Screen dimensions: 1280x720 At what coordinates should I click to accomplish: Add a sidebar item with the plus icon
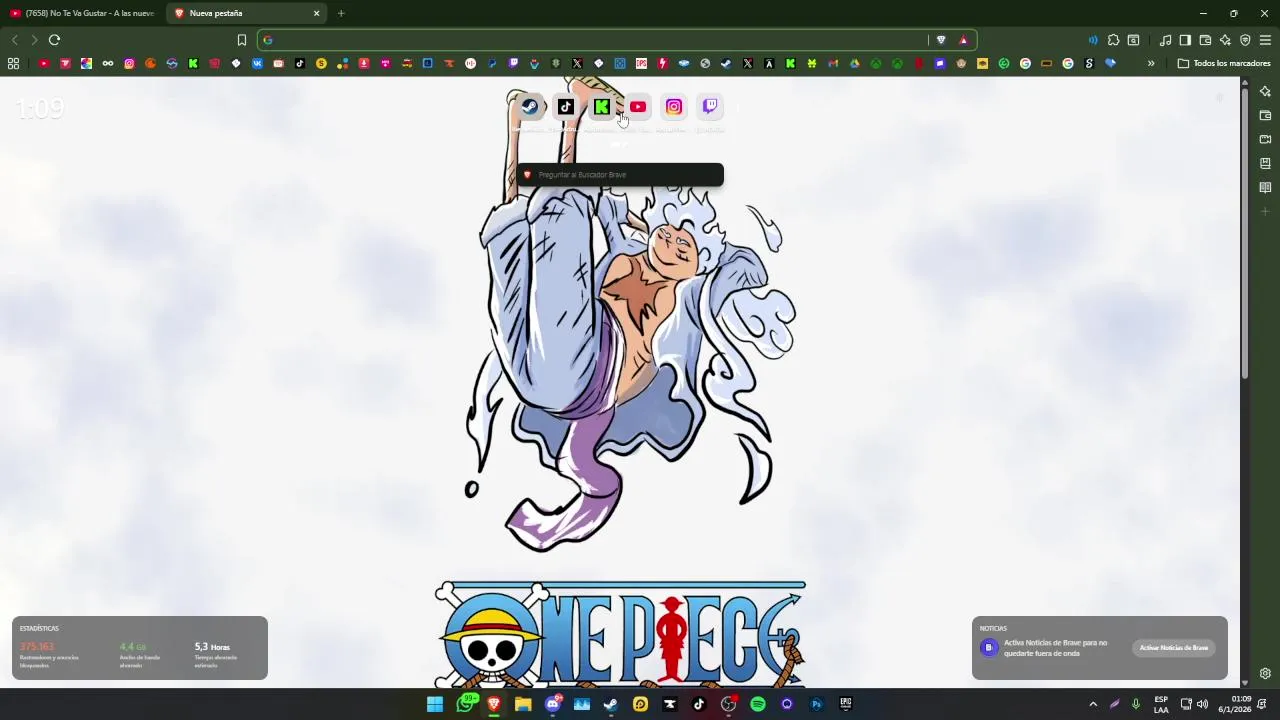coord(1265,211)
